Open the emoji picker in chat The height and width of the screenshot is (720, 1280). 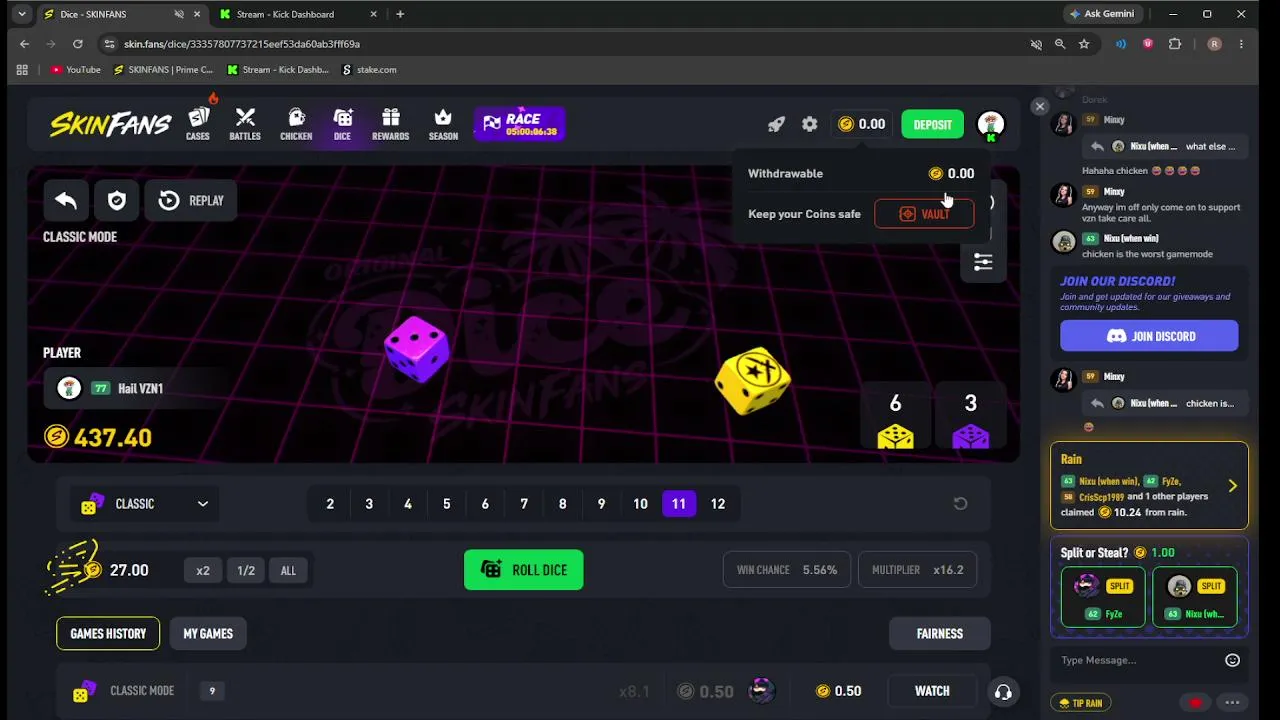tap(1232, 660)
